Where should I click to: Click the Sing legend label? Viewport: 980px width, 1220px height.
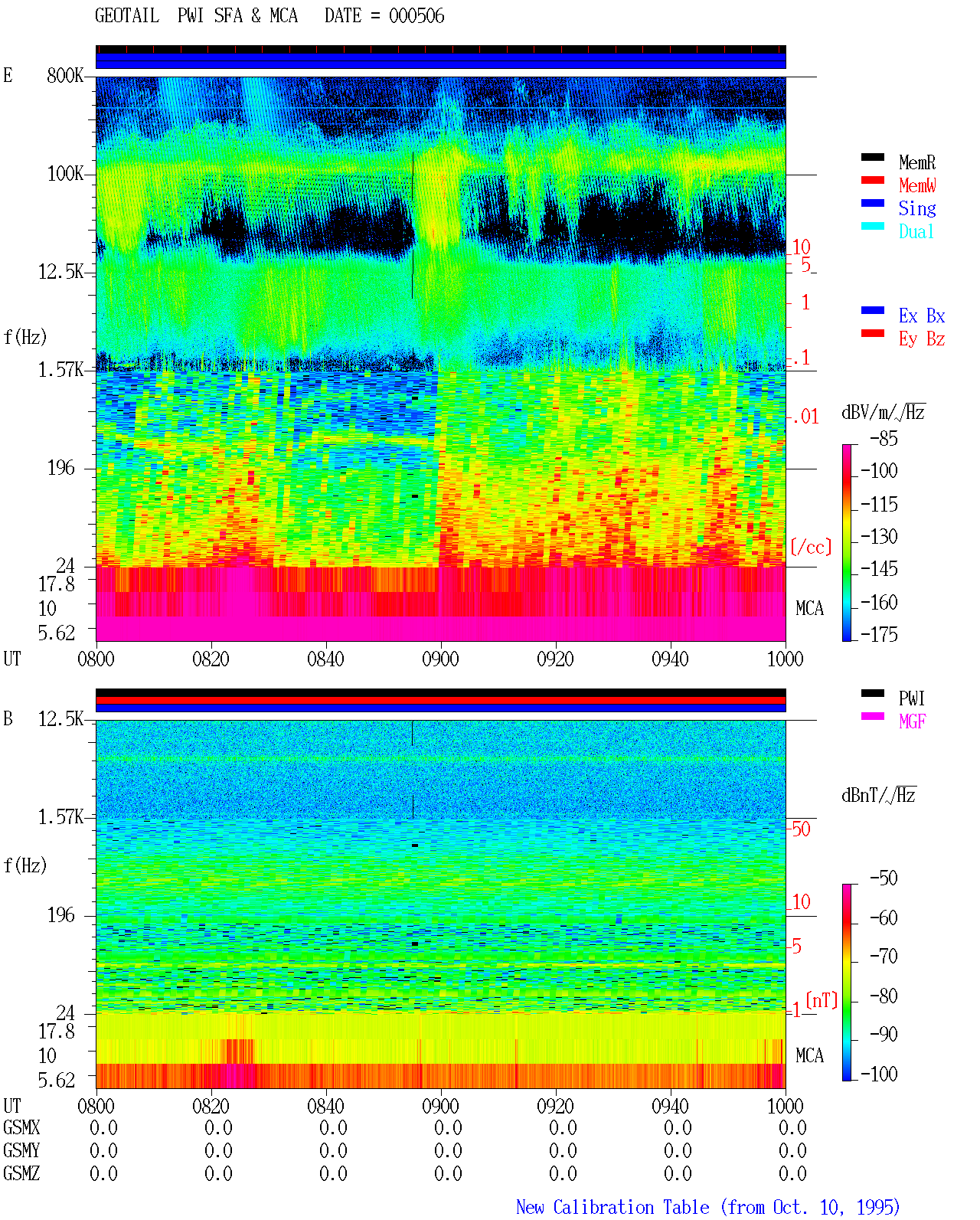tap(917, 208)
